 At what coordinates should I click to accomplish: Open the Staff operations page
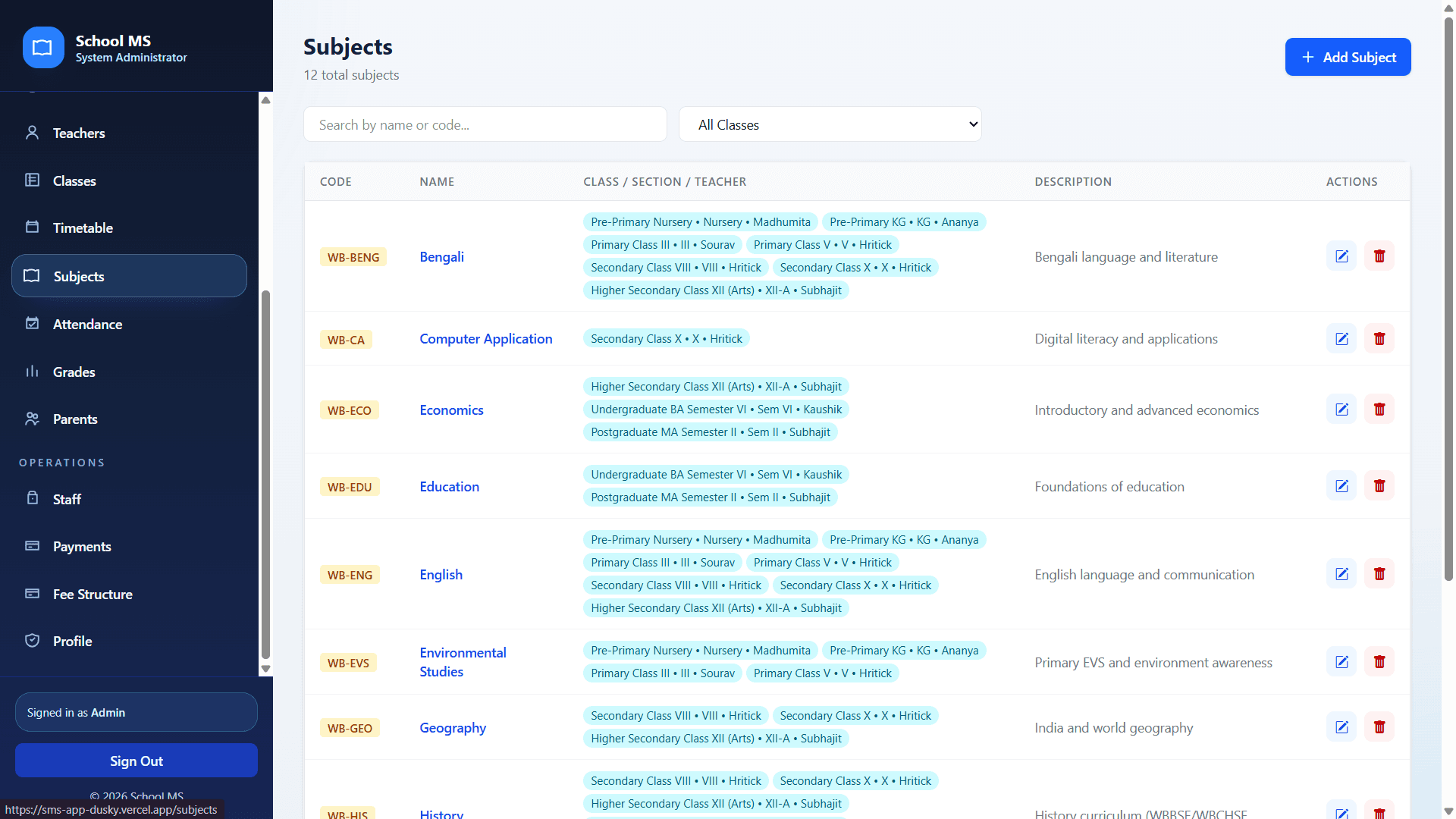pyautogui.click(x=129, y=499)
